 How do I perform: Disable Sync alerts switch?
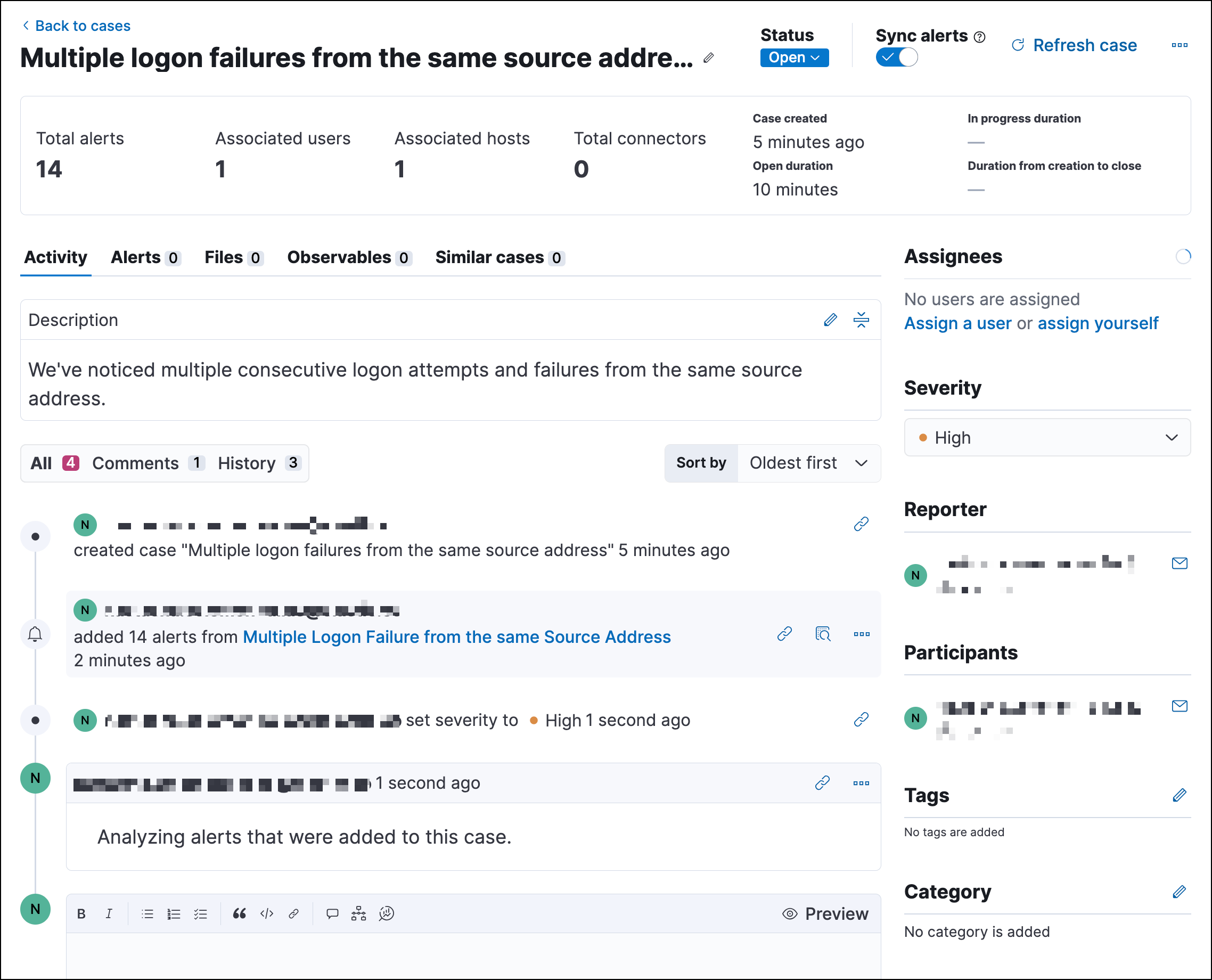coord(896,58)
